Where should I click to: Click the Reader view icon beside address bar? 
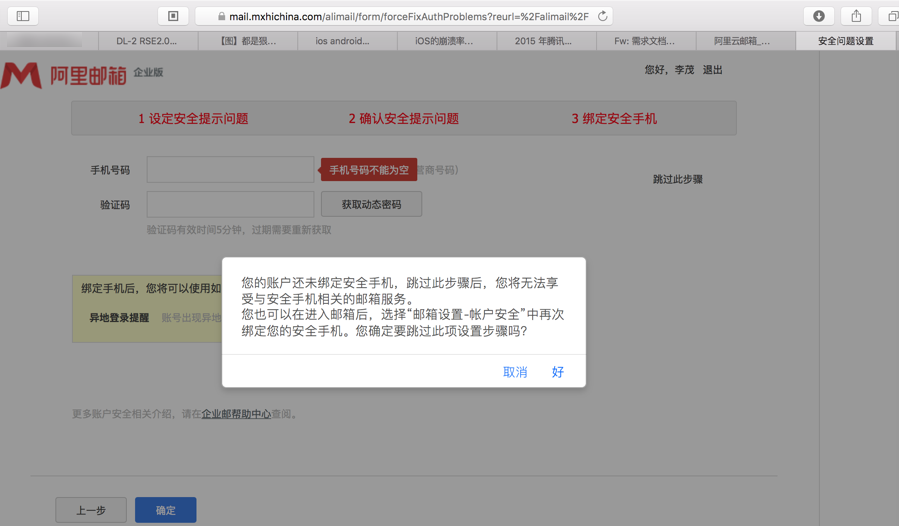[x=173, y=16]
